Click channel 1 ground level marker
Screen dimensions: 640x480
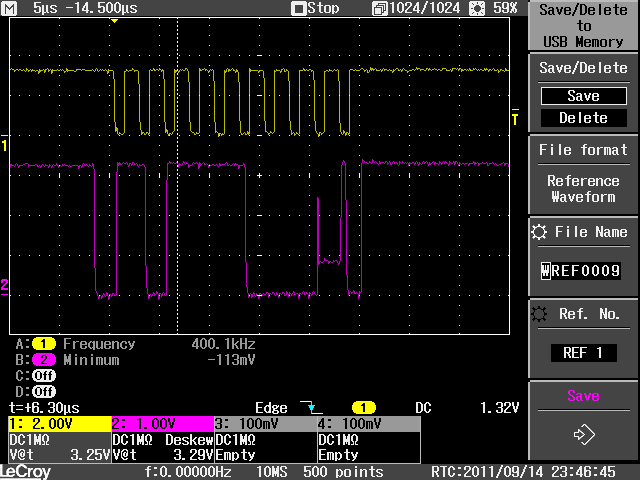(x=4, y=144)
